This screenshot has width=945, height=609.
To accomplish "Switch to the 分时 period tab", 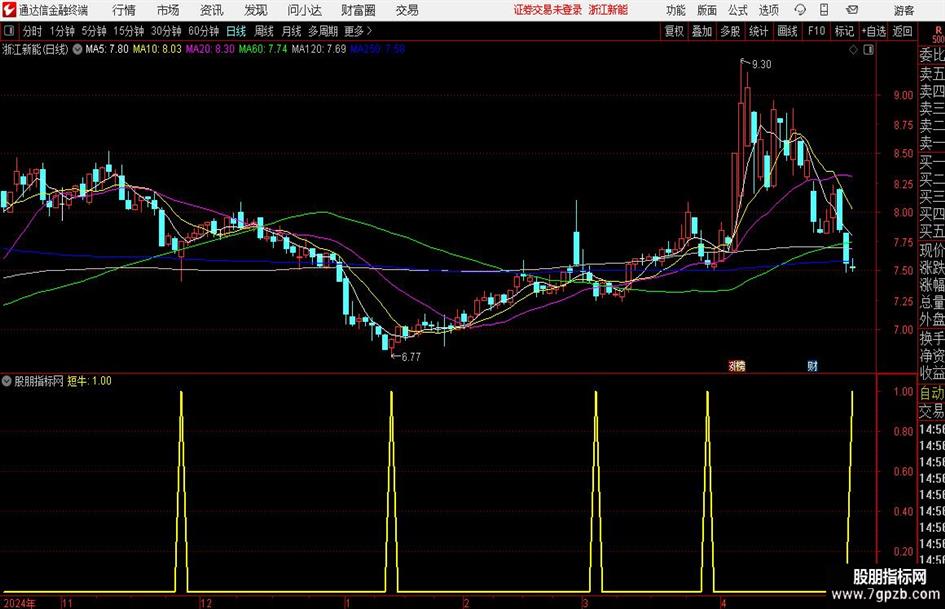I will [32, 31].
